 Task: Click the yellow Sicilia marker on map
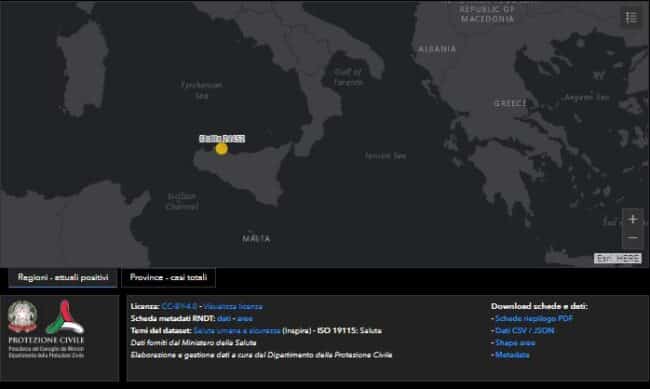[x=221, y=149]
